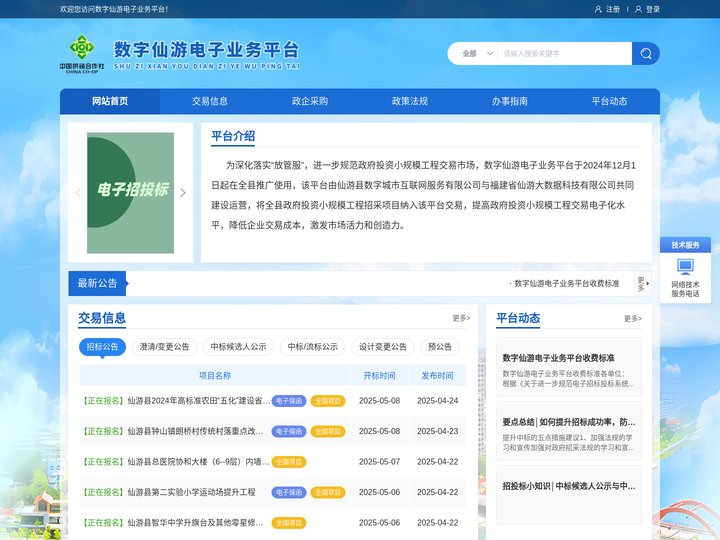
Task: Open the 要点总结|如何提升招标成功率 news card
Action: pyautogui.click(x=569, y=431)
